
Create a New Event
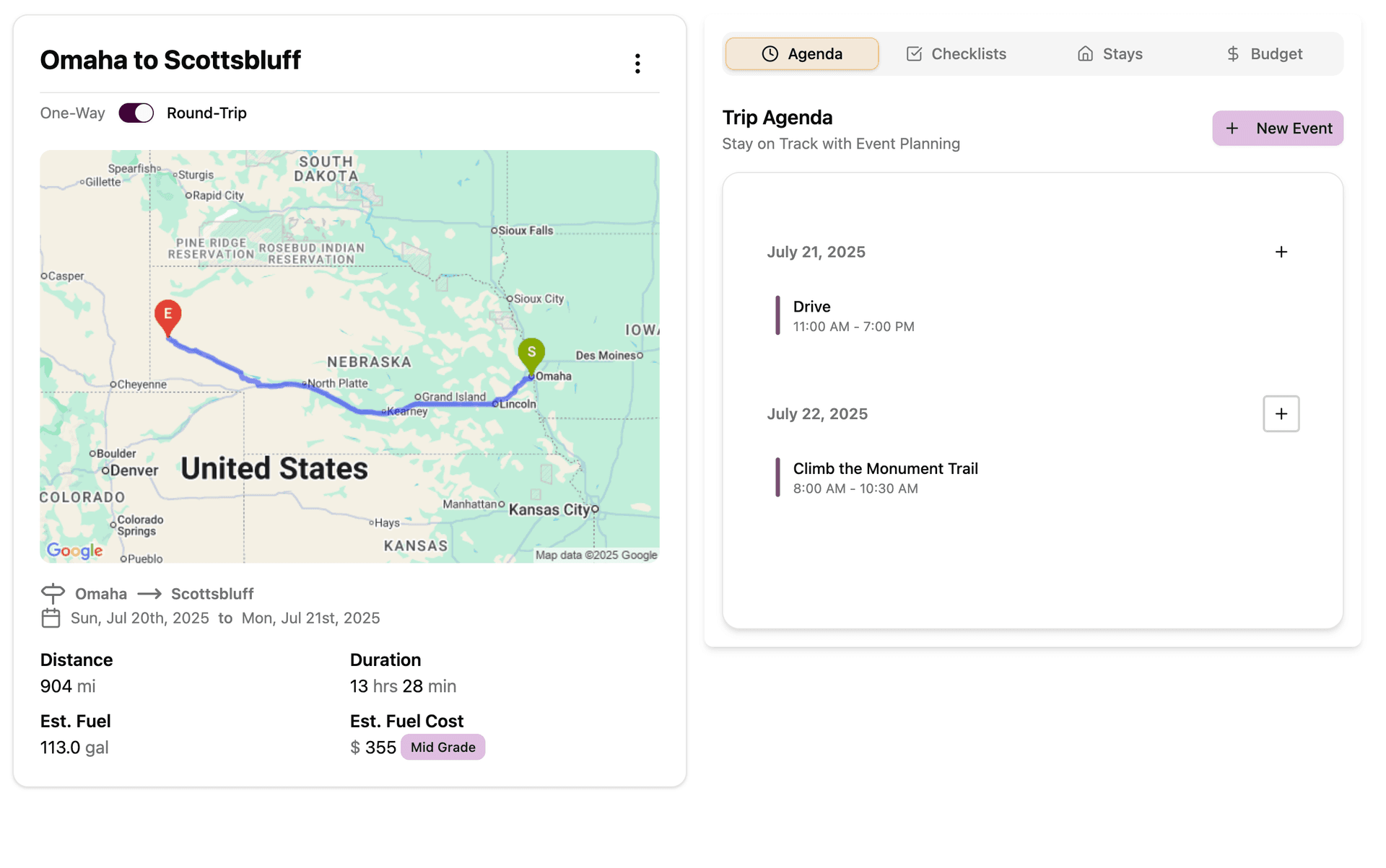click(x=1278, y=128)
